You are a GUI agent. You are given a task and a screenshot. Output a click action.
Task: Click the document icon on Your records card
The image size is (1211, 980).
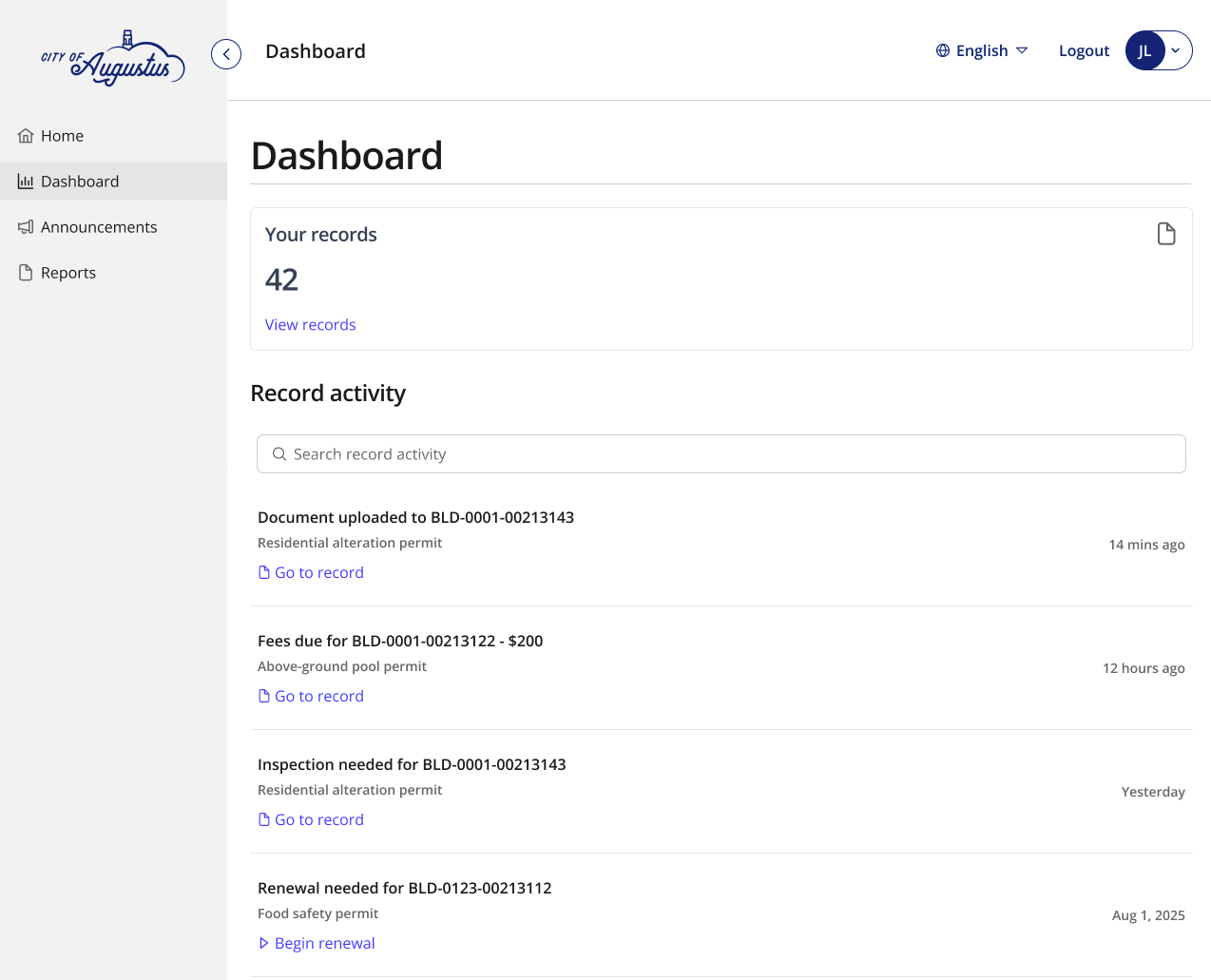click(1166, 233)
